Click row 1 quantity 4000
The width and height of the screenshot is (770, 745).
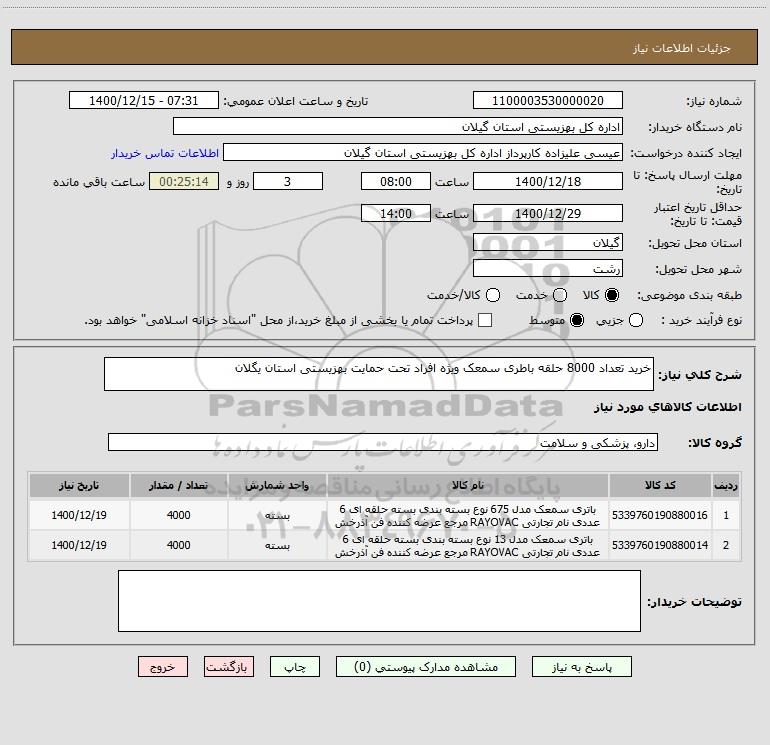click(x=178, y=515)
